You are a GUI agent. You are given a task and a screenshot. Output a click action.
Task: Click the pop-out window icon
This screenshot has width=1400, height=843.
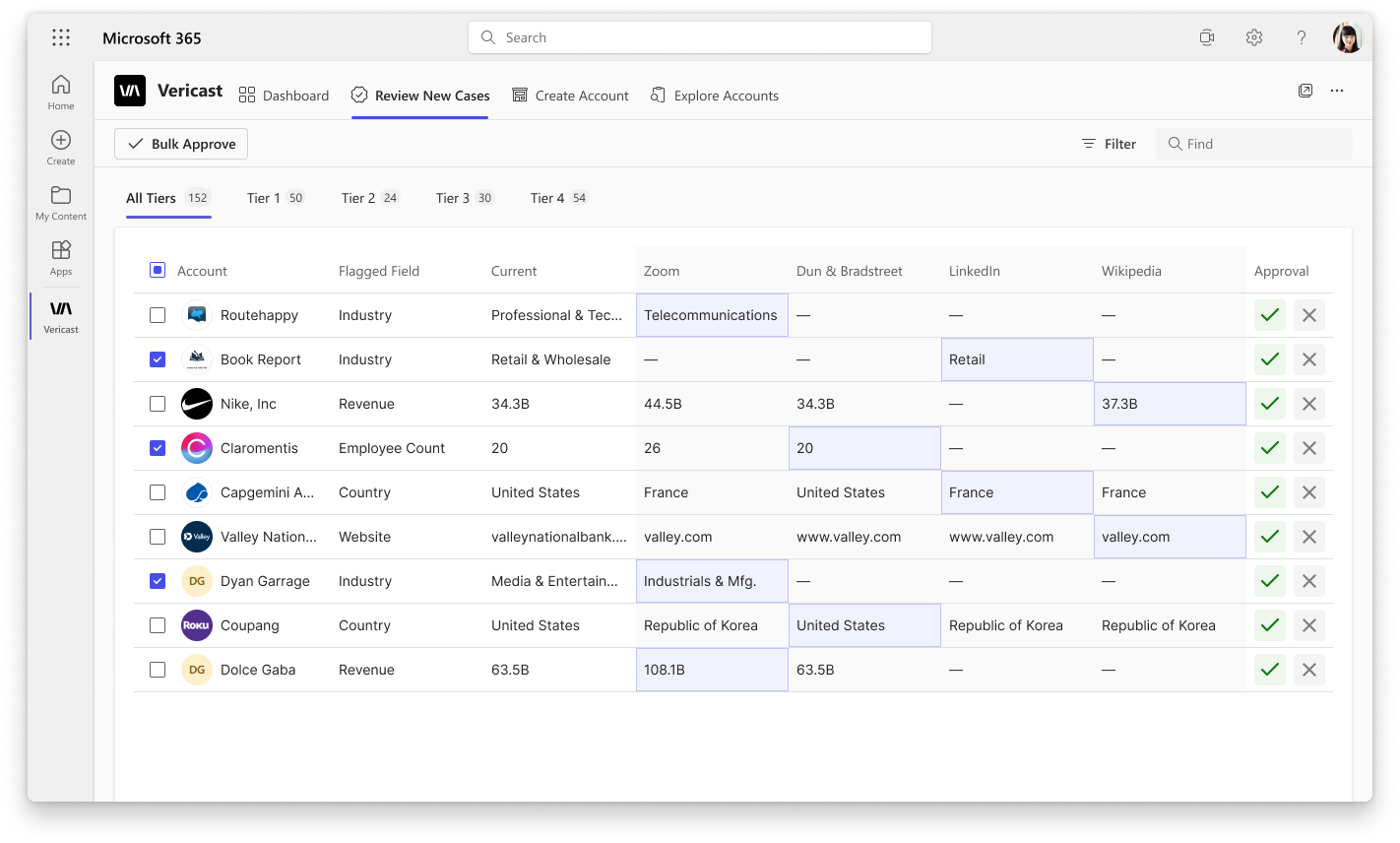(x=1305, y=91)
